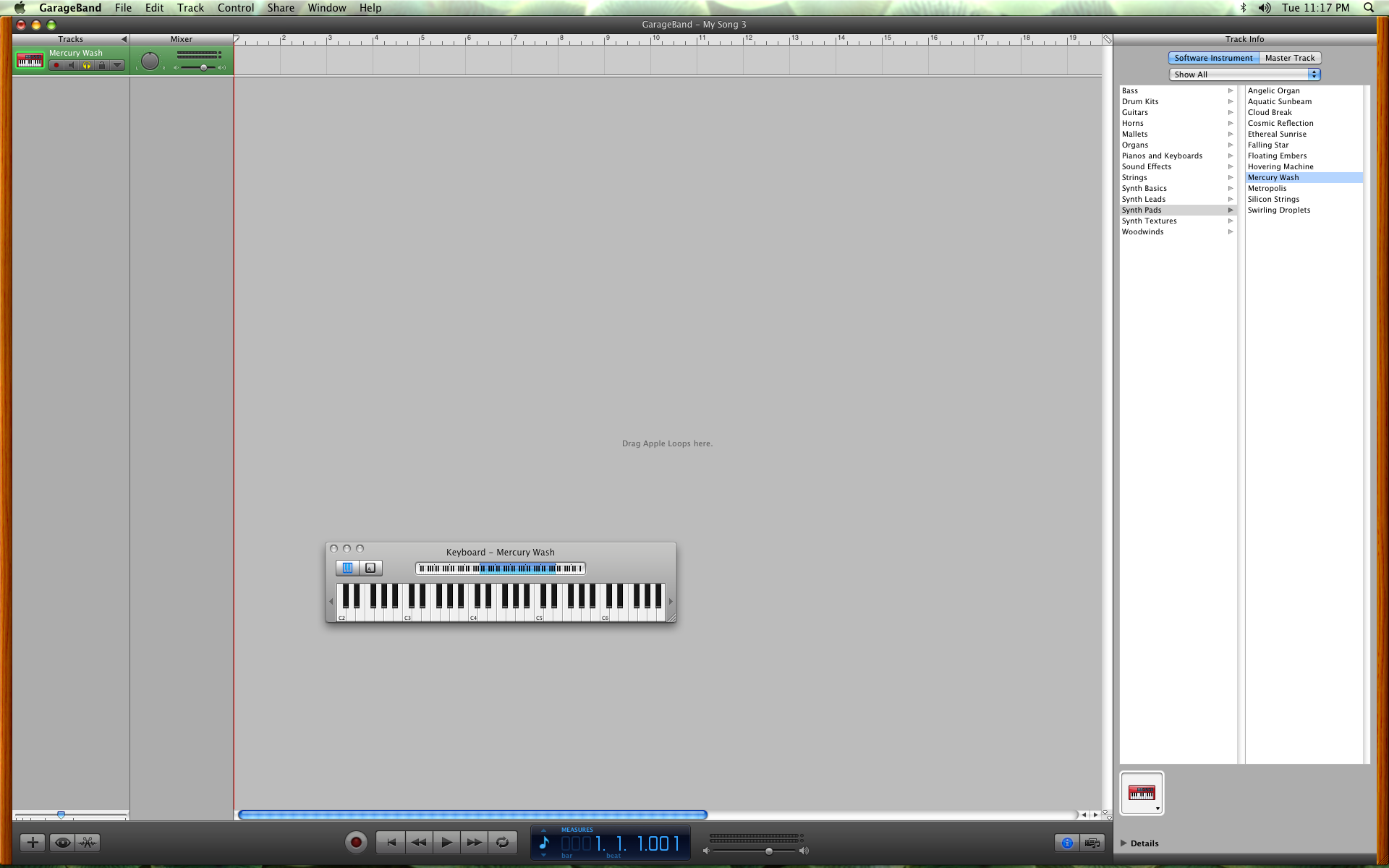Switch to the Master Track tab
Viewport: 1389px width, 868px height.
[x=1289, y=58]
